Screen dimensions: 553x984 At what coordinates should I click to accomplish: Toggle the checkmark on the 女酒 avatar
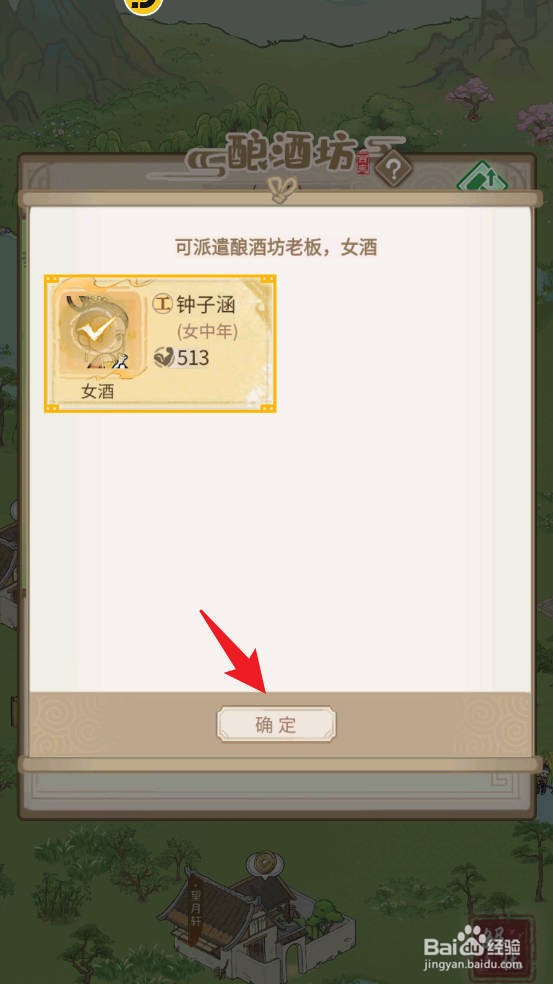(97, 329)
